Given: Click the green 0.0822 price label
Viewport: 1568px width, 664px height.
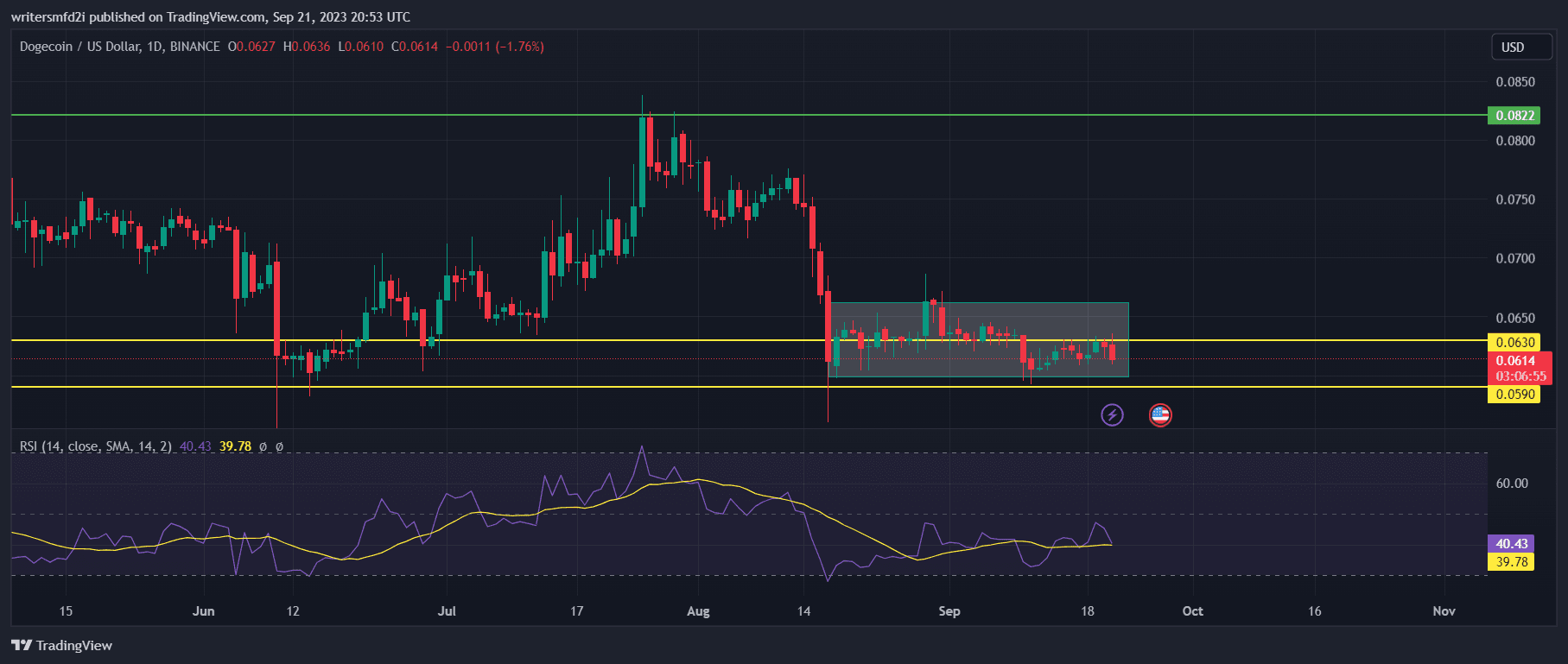Looking at the screenshot, I should (x=1514, y=116).
